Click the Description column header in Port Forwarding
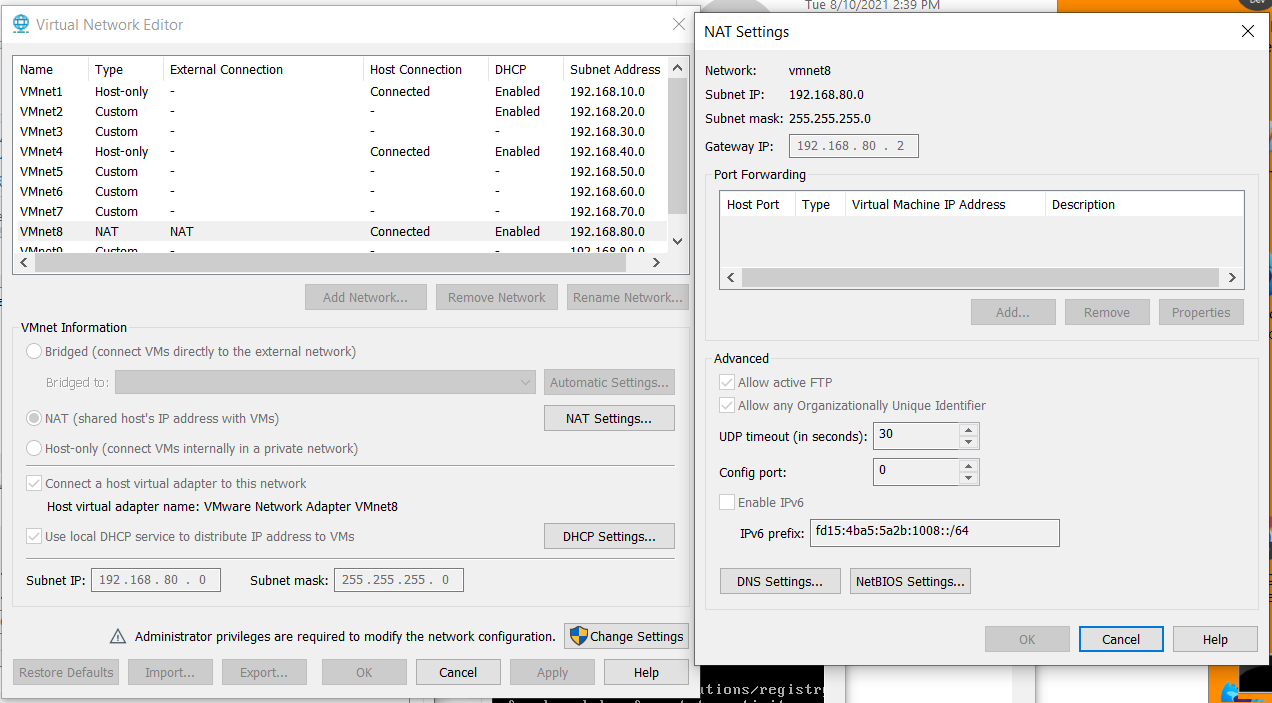This screenshot has height=703, width=1272. (1145, 204)
